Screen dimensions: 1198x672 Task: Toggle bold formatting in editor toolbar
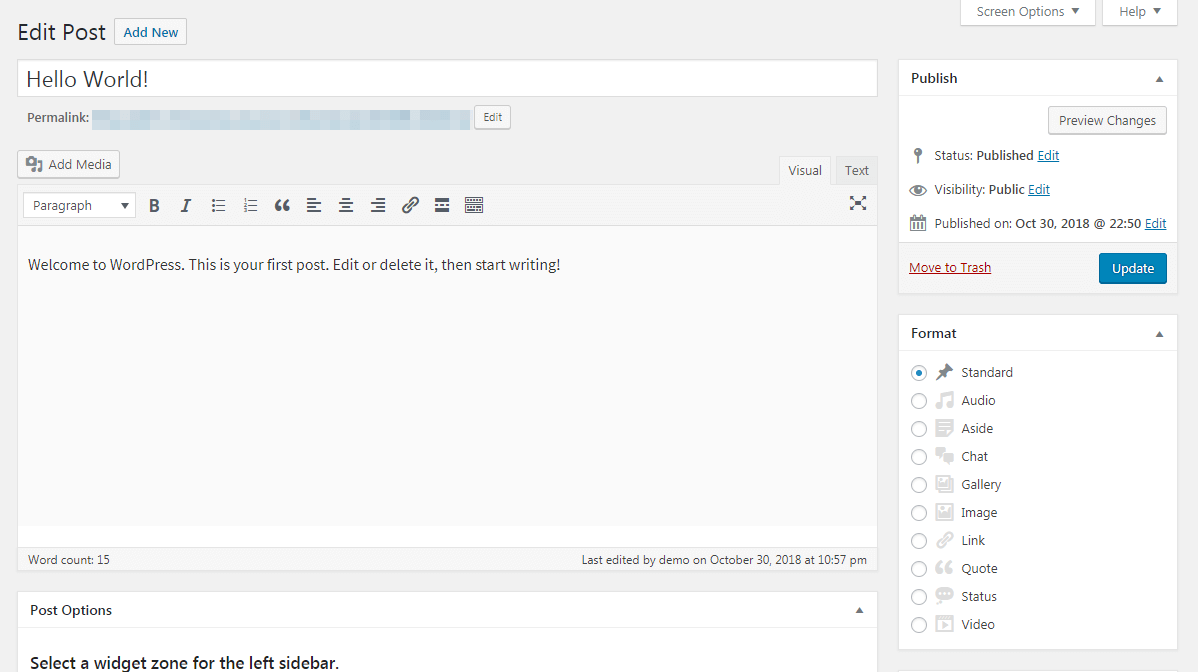click(154, 205)
